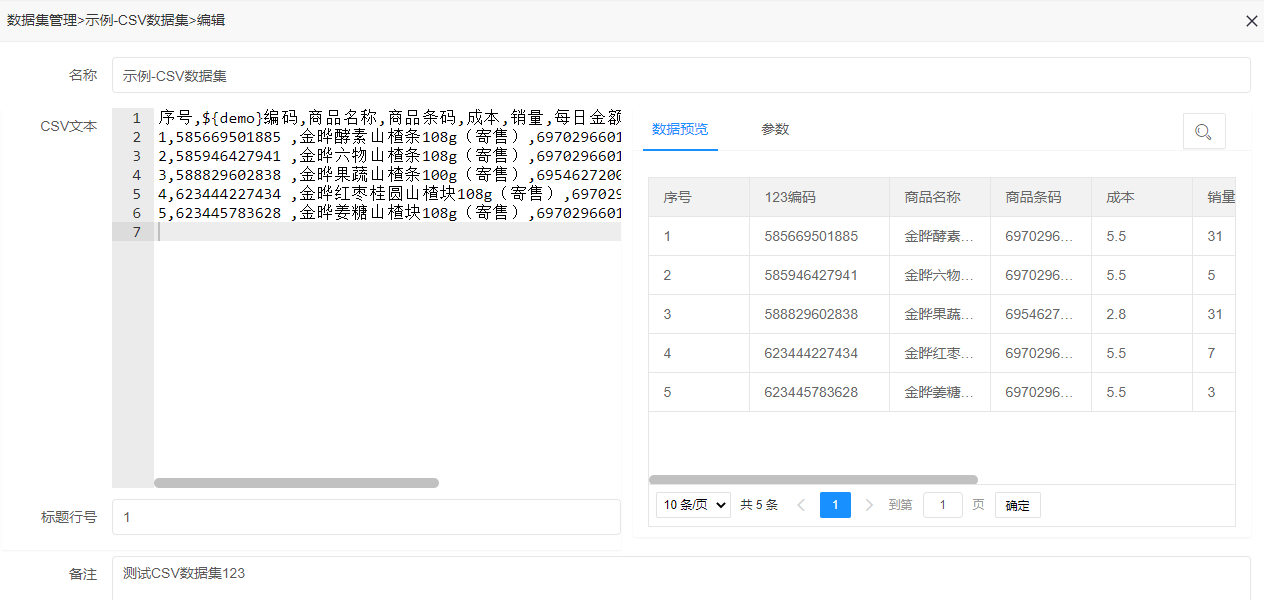
Task: Click the previous page arrow in pagination
Action: (801, 505)
